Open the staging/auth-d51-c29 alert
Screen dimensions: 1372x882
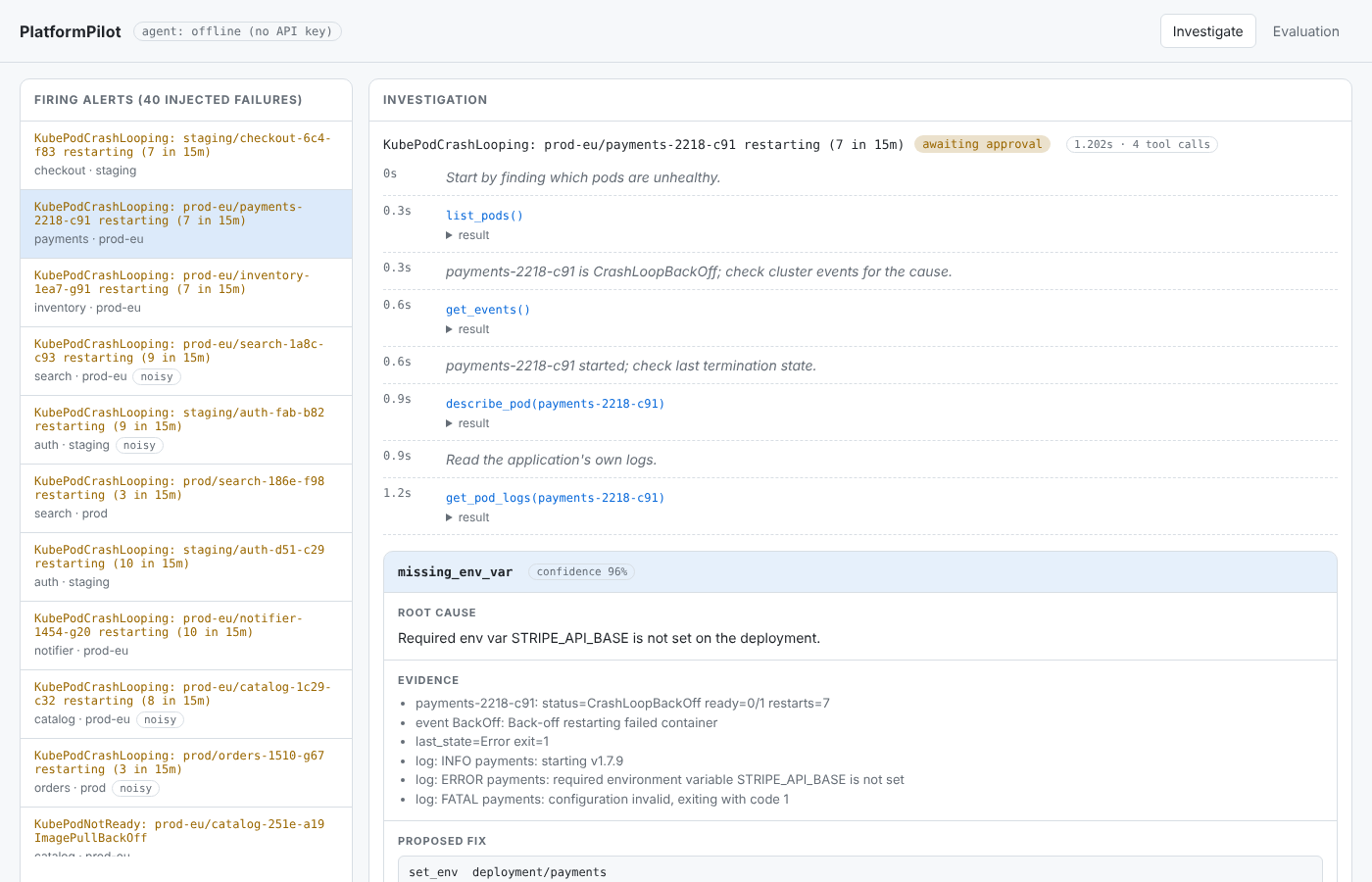click(x=186, y=566)
